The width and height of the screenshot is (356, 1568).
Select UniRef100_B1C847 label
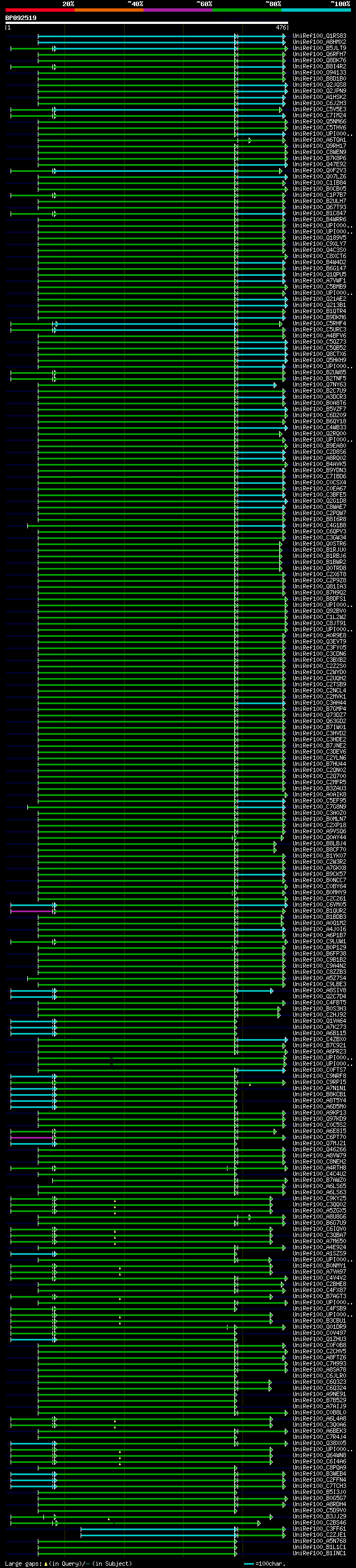(x=319, y=214)
